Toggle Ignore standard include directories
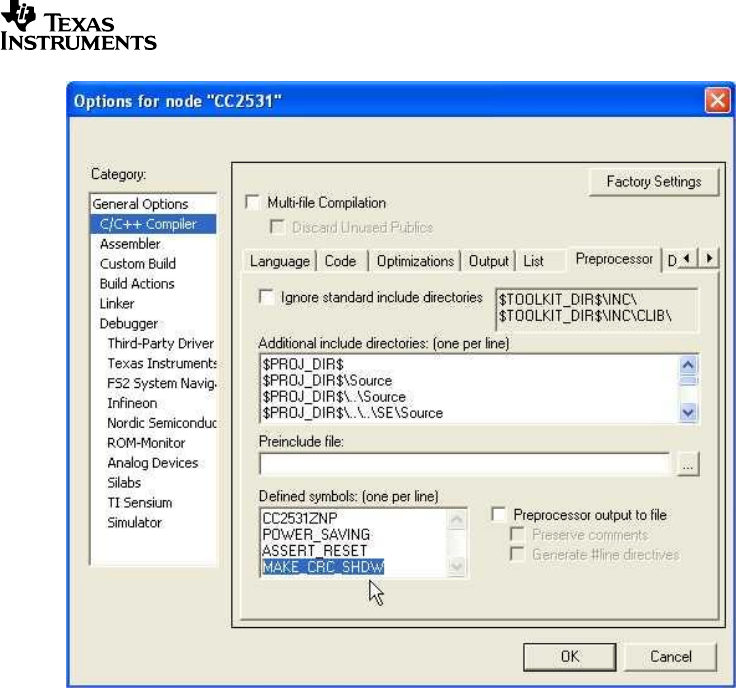Image resolution: width=736 pixels, height=688 pixels. point(267,298)
